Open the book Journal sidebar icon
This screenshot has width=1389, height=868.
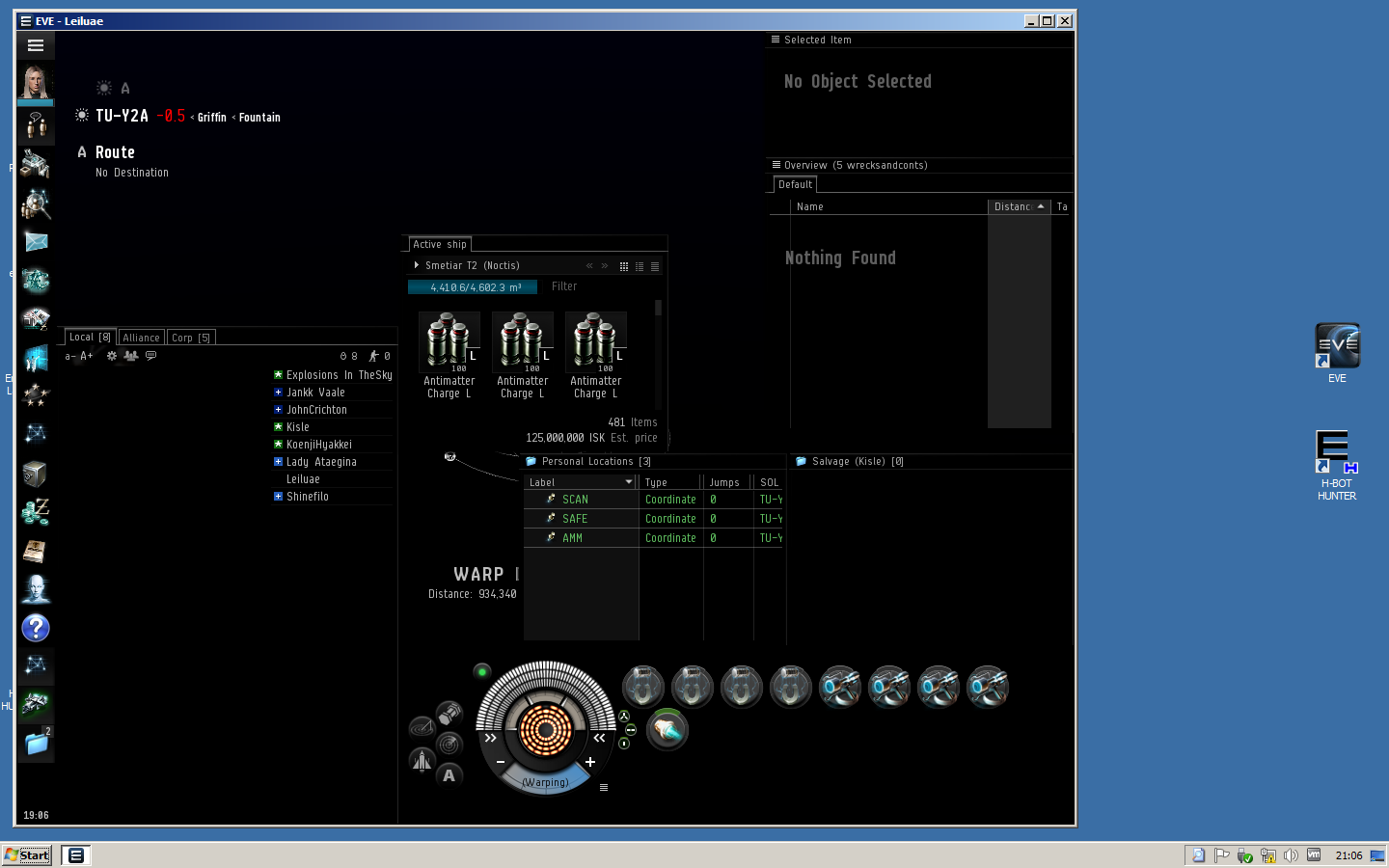tap(36, 551)
